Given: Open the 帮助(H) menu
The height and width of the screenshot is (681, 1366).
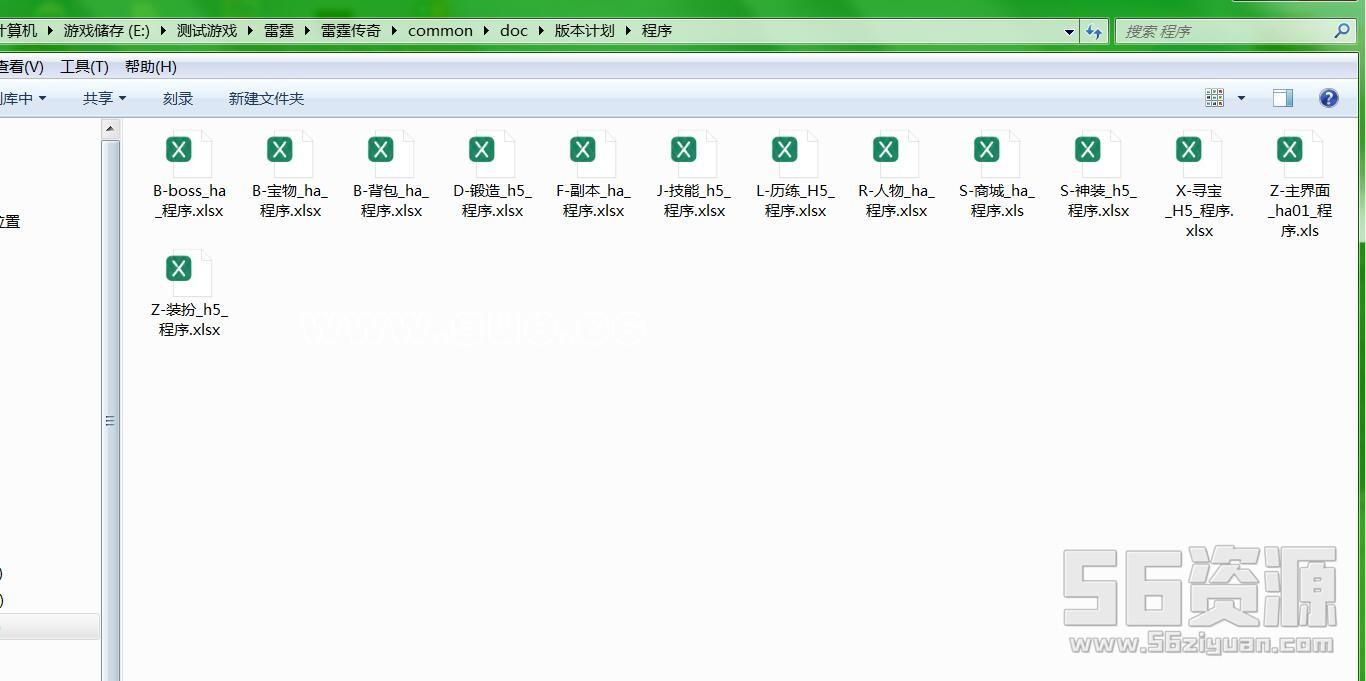Looking at the screenshot, I should (x=150, y=66).
